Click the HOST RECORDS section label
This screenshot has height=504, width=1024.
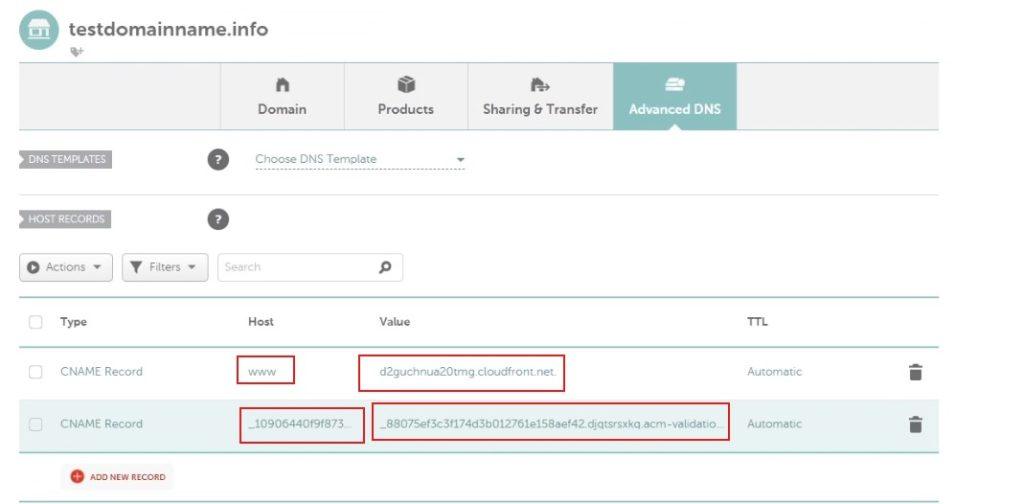click(x=65, y=219)
